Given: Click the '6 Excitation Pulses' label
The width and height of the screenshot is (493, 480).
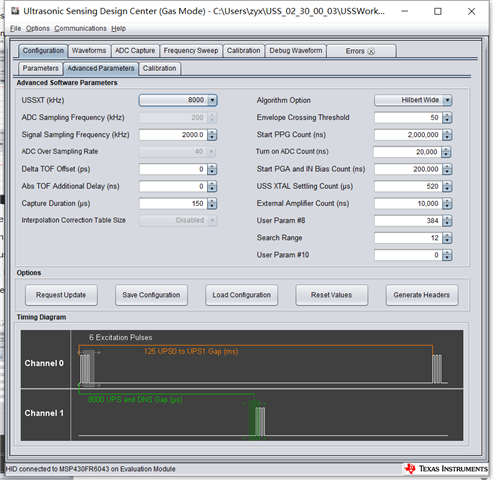Looking at the screenshot, I should tap(120, 337).
